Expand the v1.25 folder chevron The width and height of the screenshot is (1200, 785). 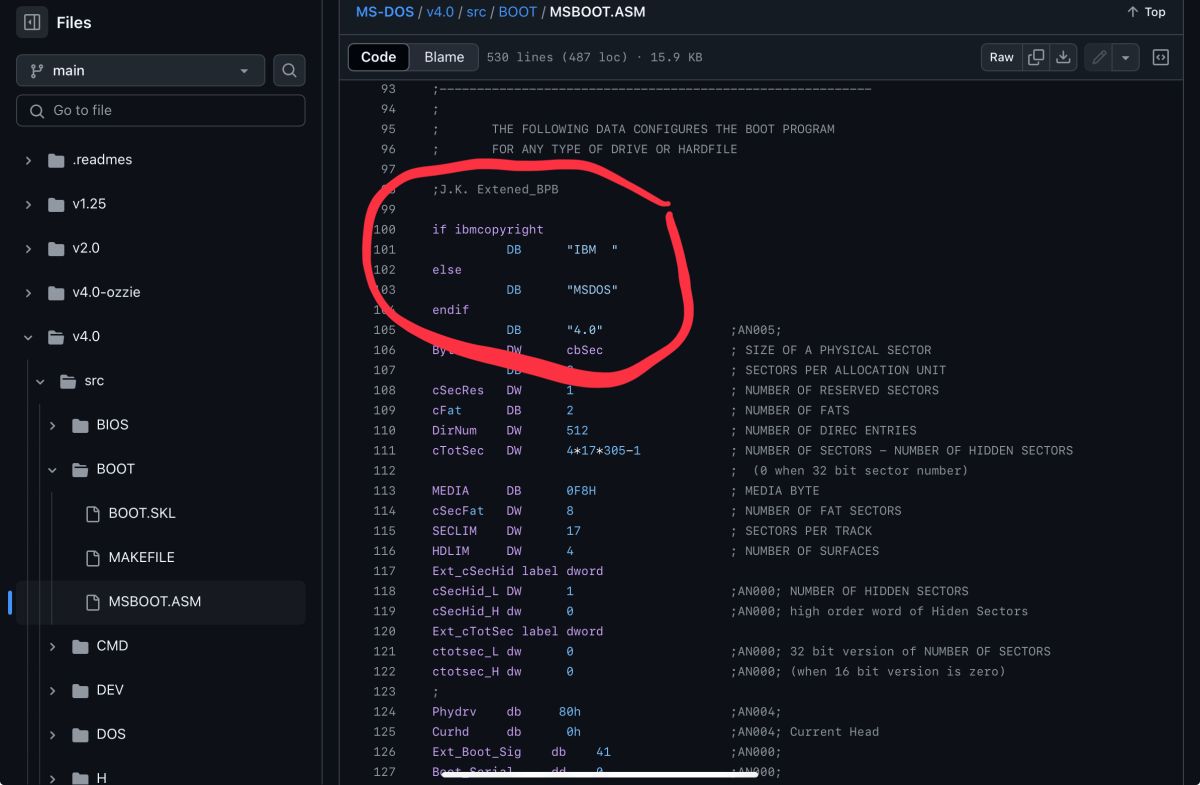[x=28, y=204]
